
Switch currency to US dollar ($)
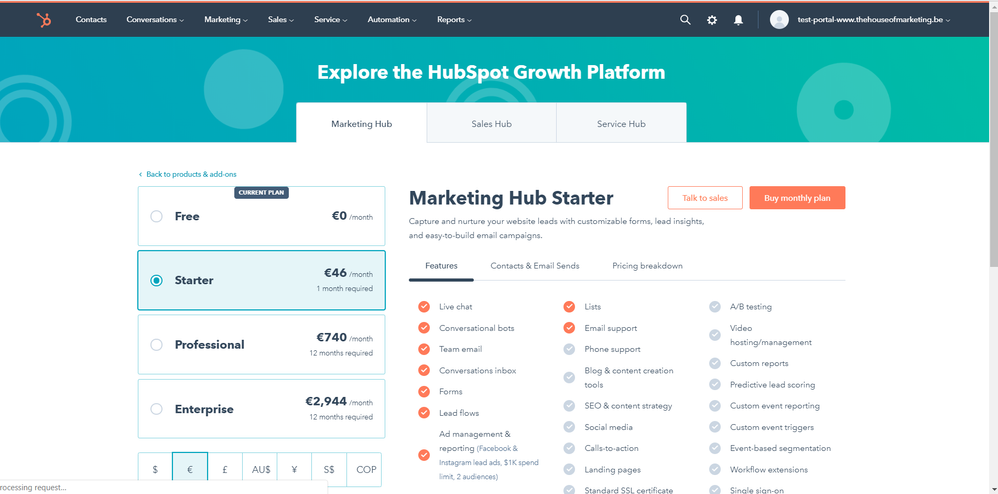[x=155, y=470]
